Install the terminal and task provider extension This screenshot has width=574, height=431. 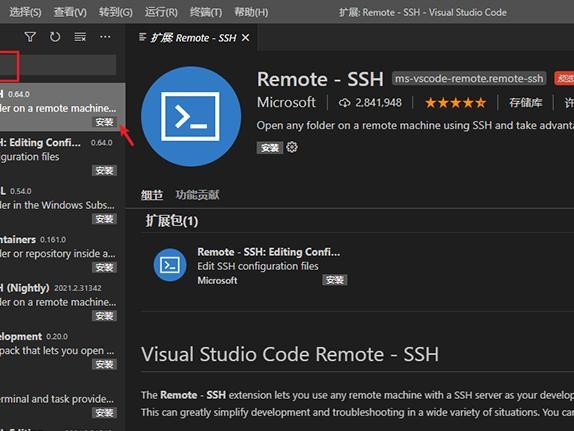click(x=104, y=413)
